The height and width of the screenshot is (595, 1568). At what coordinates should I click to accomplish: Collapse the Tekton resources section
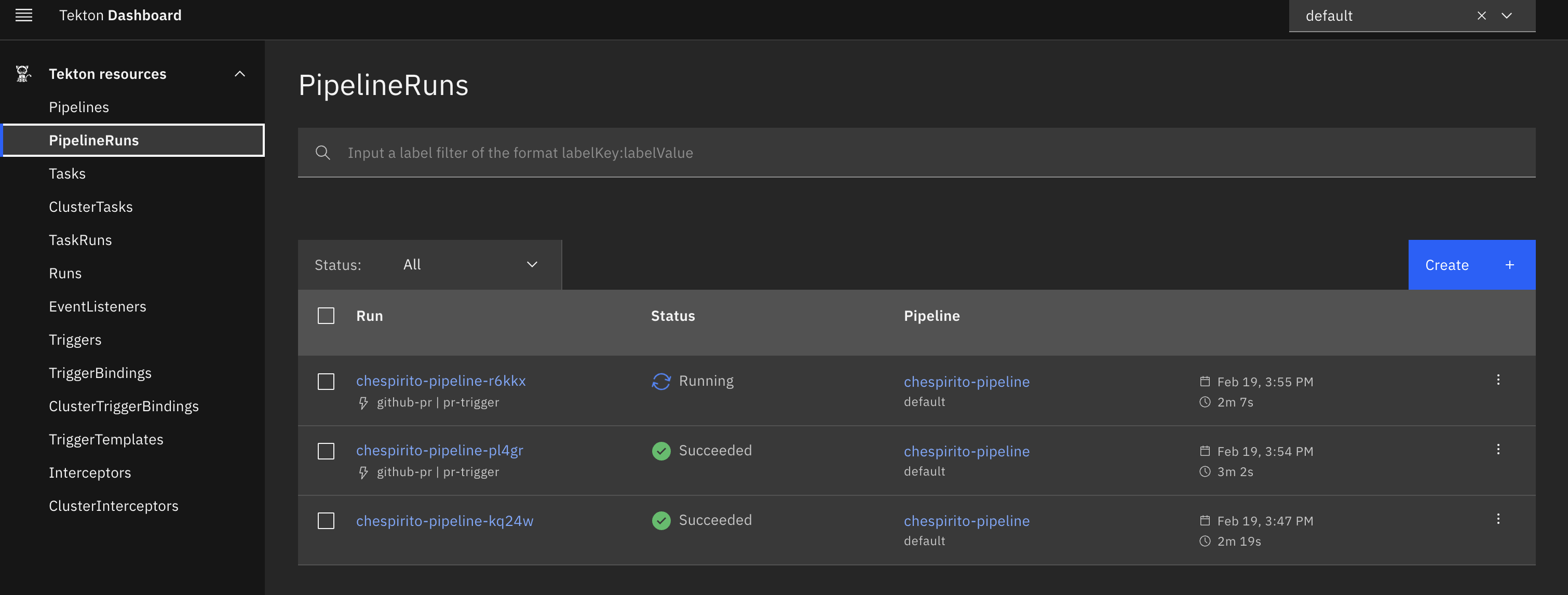[x=240, y=74]
